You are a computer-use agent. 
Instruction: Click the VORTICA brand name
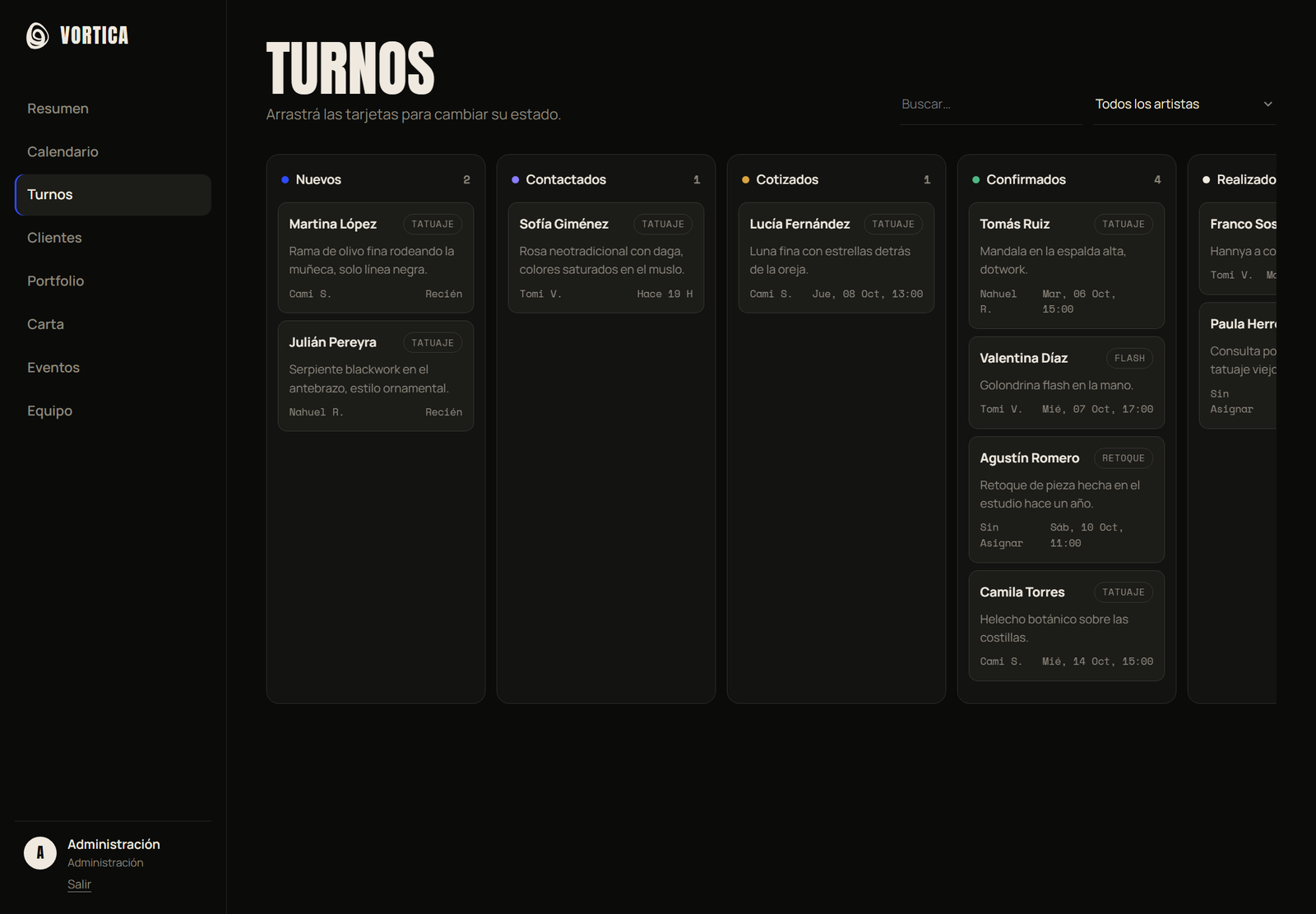[x=95, y=35]
